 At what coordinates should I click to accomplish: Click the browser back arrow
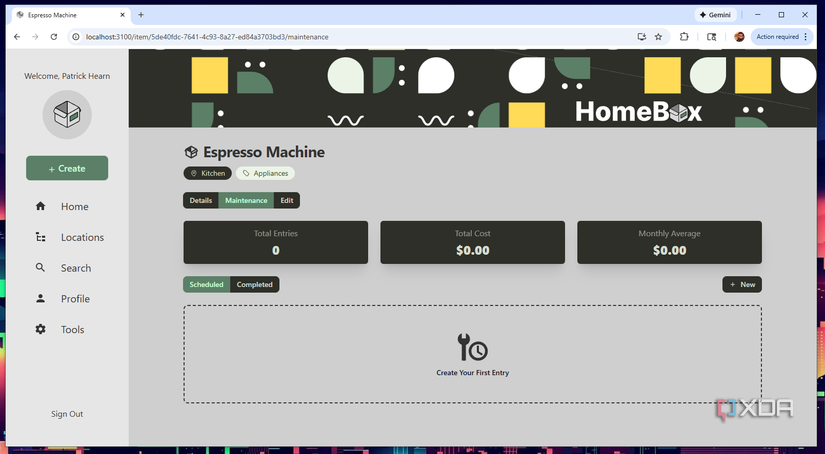coord(17,37)
